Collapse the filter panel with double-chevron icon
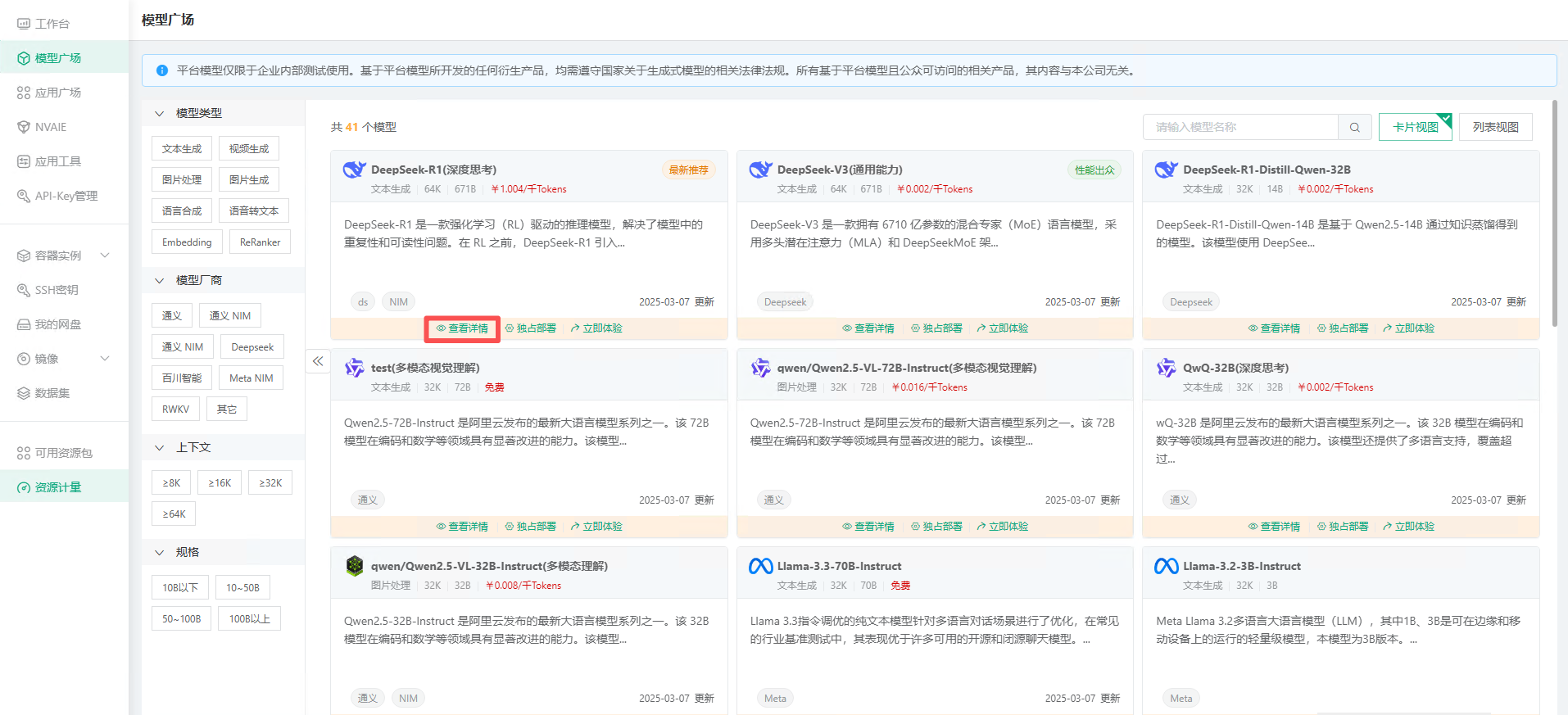1568x715 pixels. pyautogui.click(x=318, y=361)
